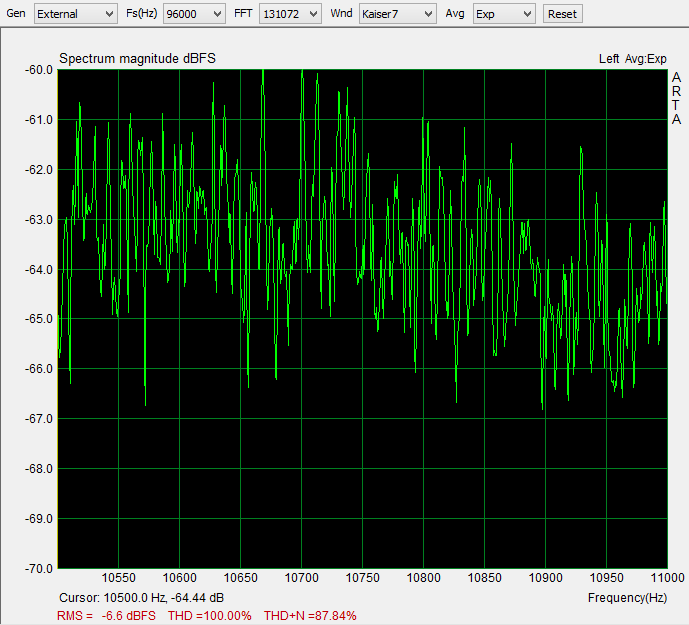Click the Reset button

(x=562, y=14)
